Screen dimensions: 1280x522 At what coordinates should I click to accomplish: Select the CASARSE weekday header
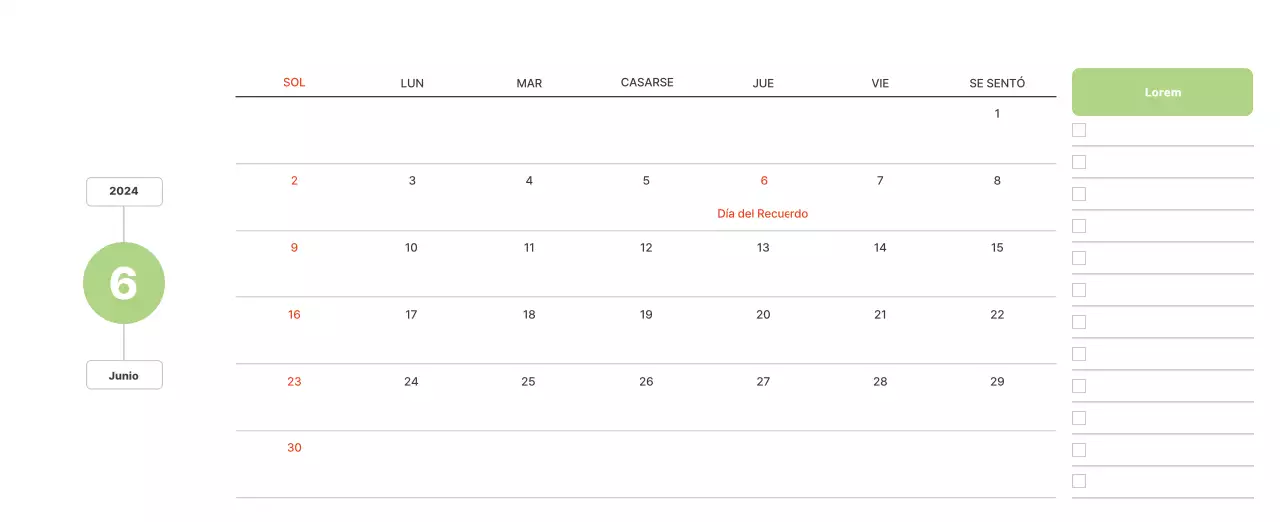point(647,82)
